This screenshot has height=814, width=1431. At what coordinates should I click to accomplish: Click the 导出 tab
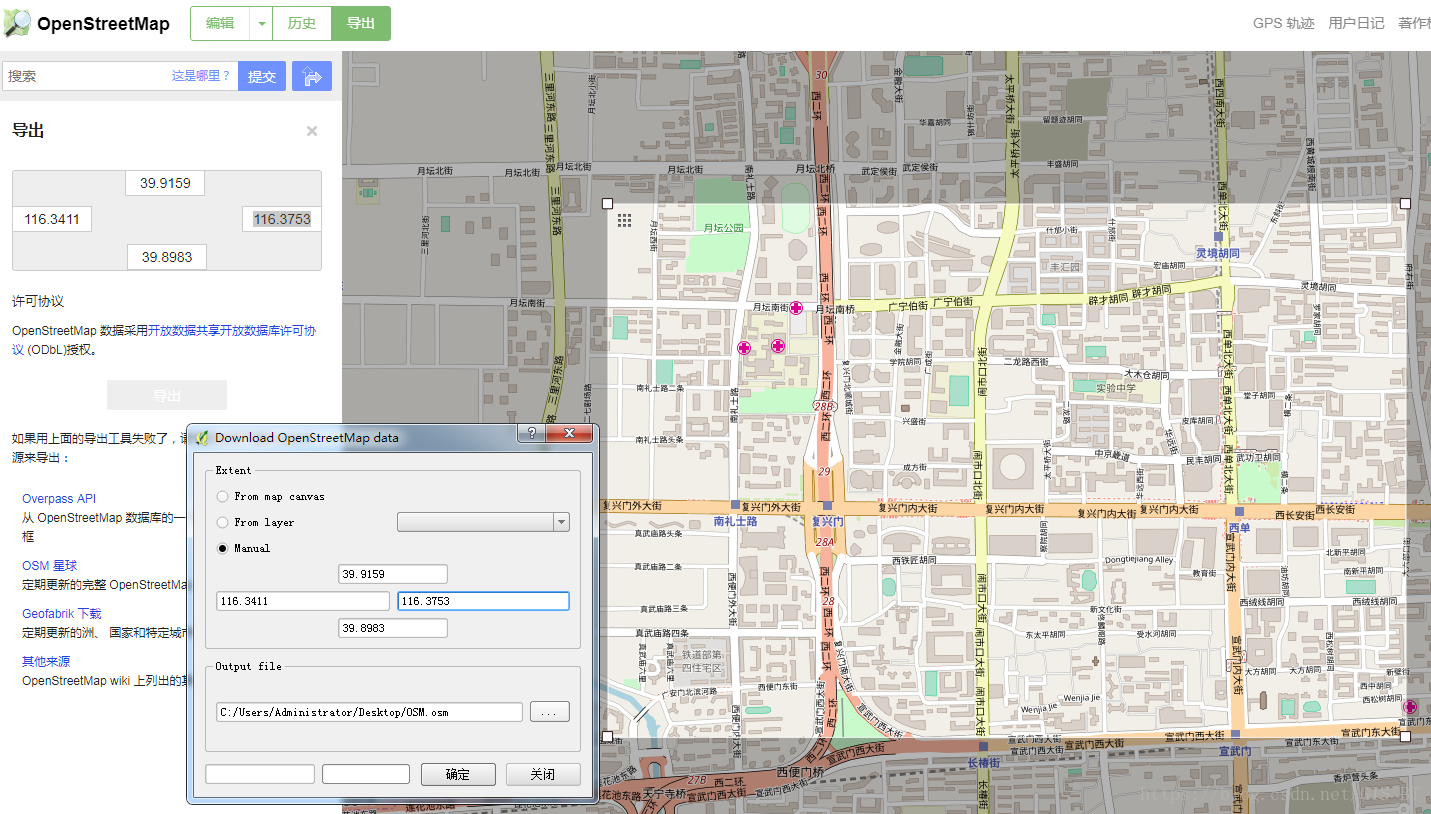coord(361,23)
